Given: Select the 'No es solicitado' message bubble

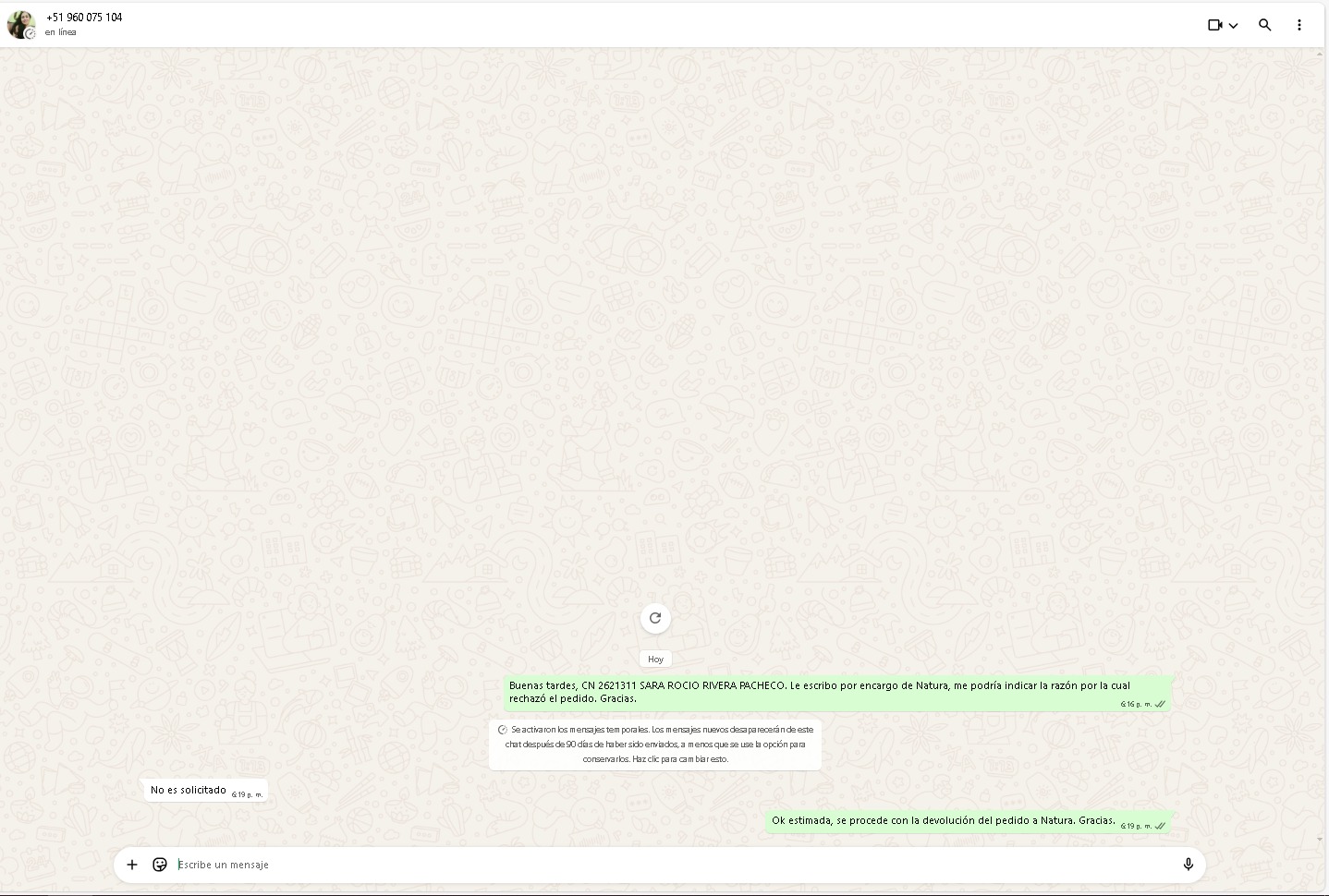Looking at the screenshot, I should [189, 790].
